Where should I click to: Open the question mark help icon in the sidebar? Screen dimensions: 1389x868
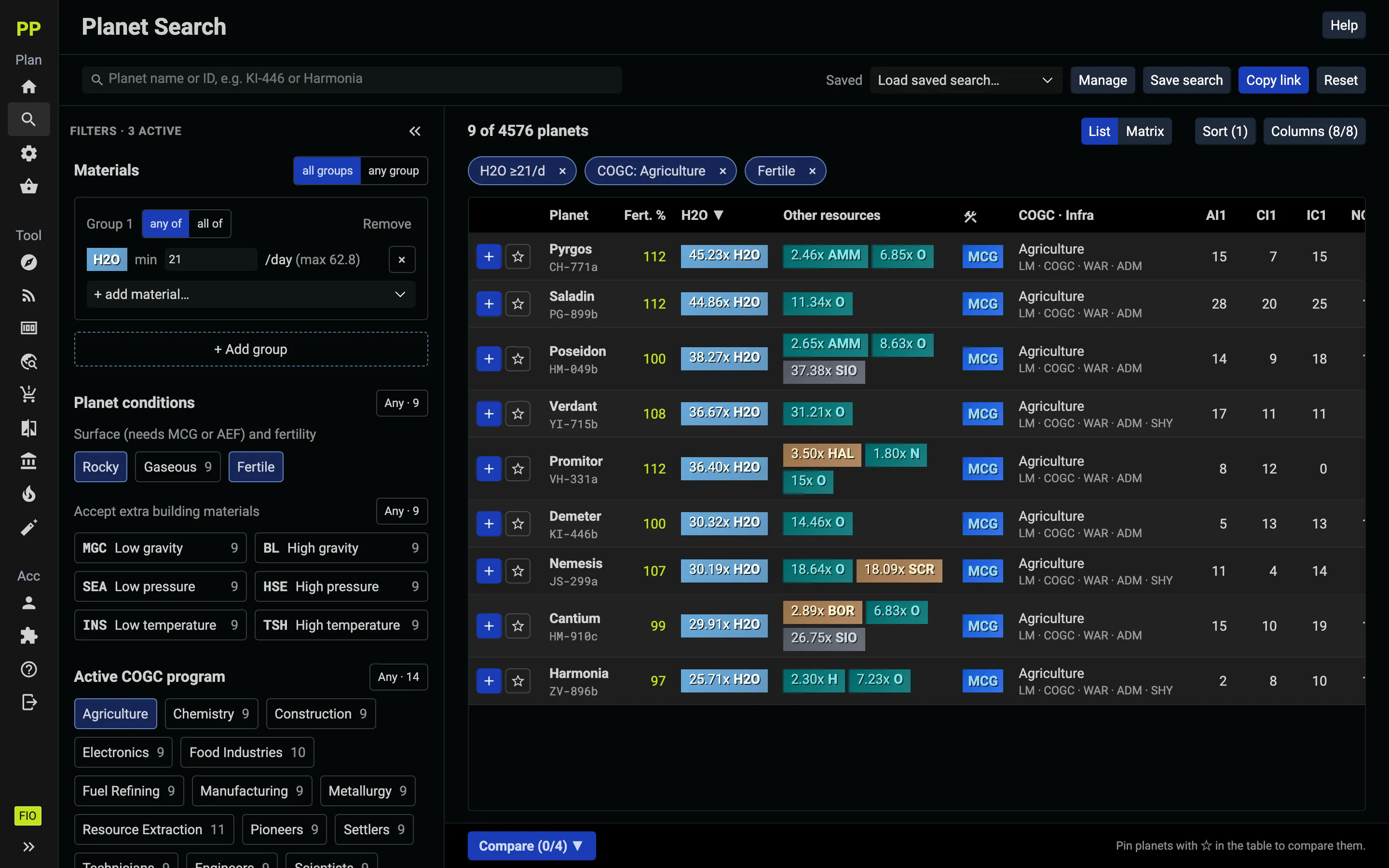(29, 669)
